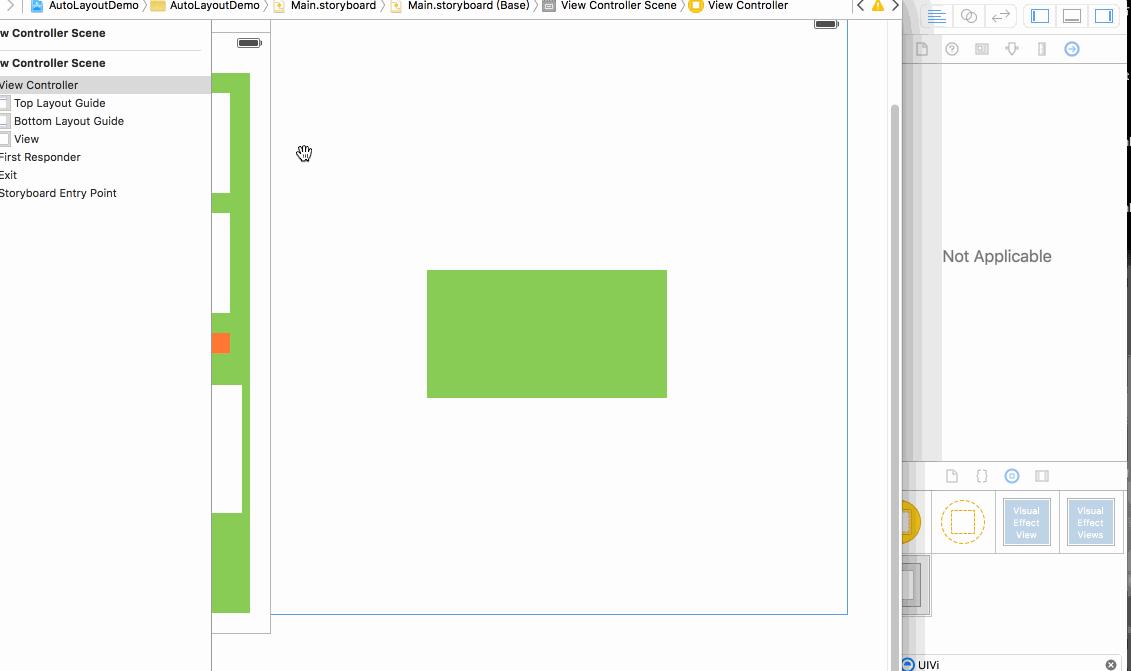Open the Main.storyboard (Base) breadcrumb
1131x671 pixels.
point(460,6)
